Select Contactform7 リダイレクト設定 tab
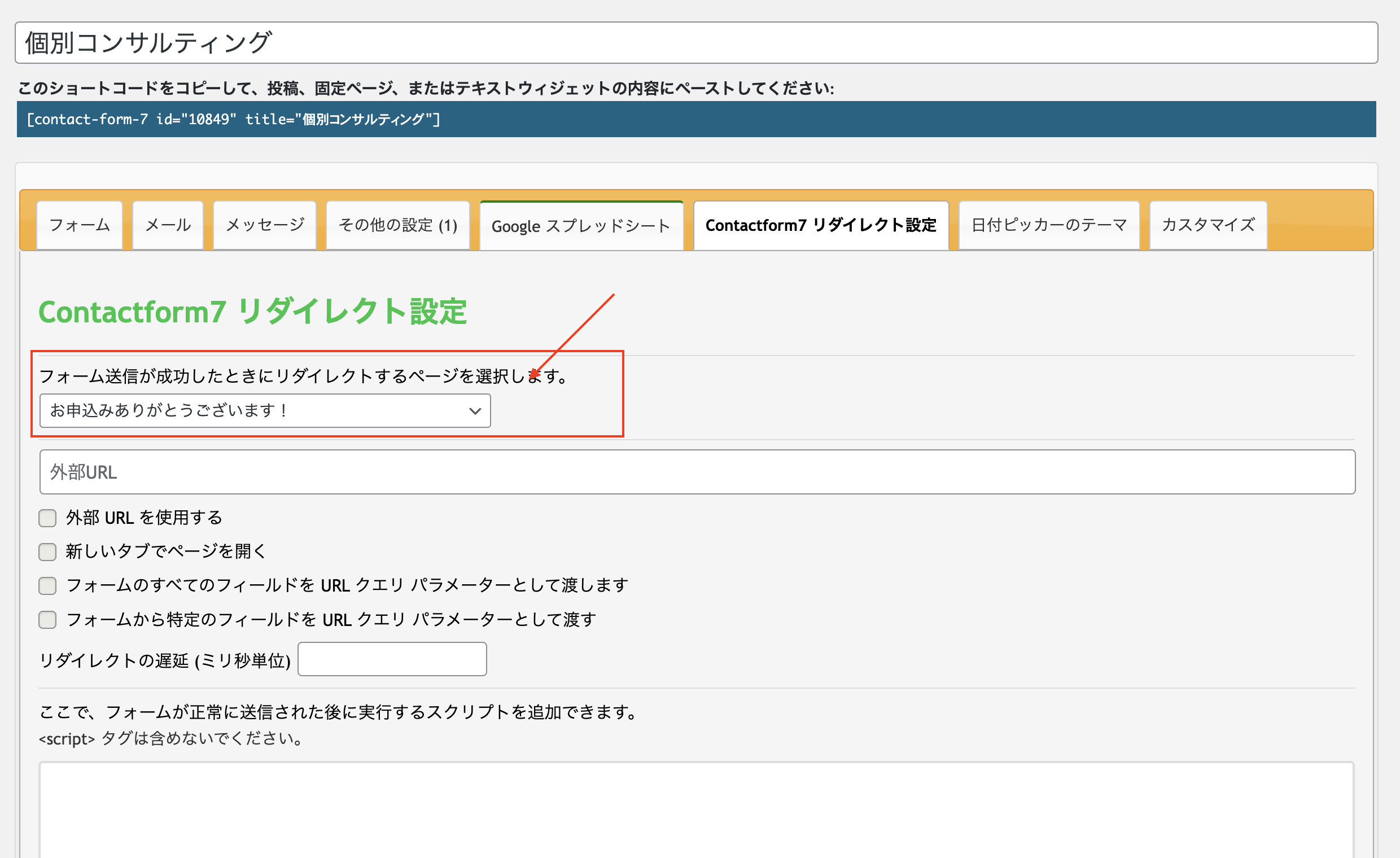Screen dimensions: 1400x858 821,225
